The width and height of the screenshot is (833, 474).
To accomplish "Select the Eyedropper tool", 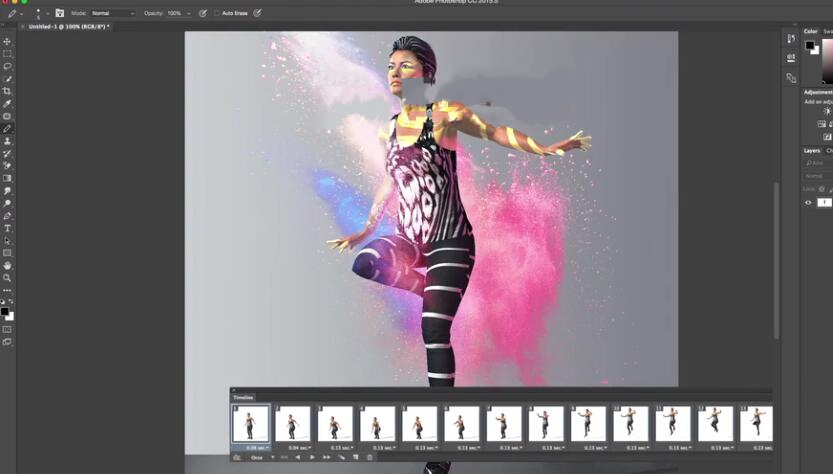I will (x=7, y=104).
